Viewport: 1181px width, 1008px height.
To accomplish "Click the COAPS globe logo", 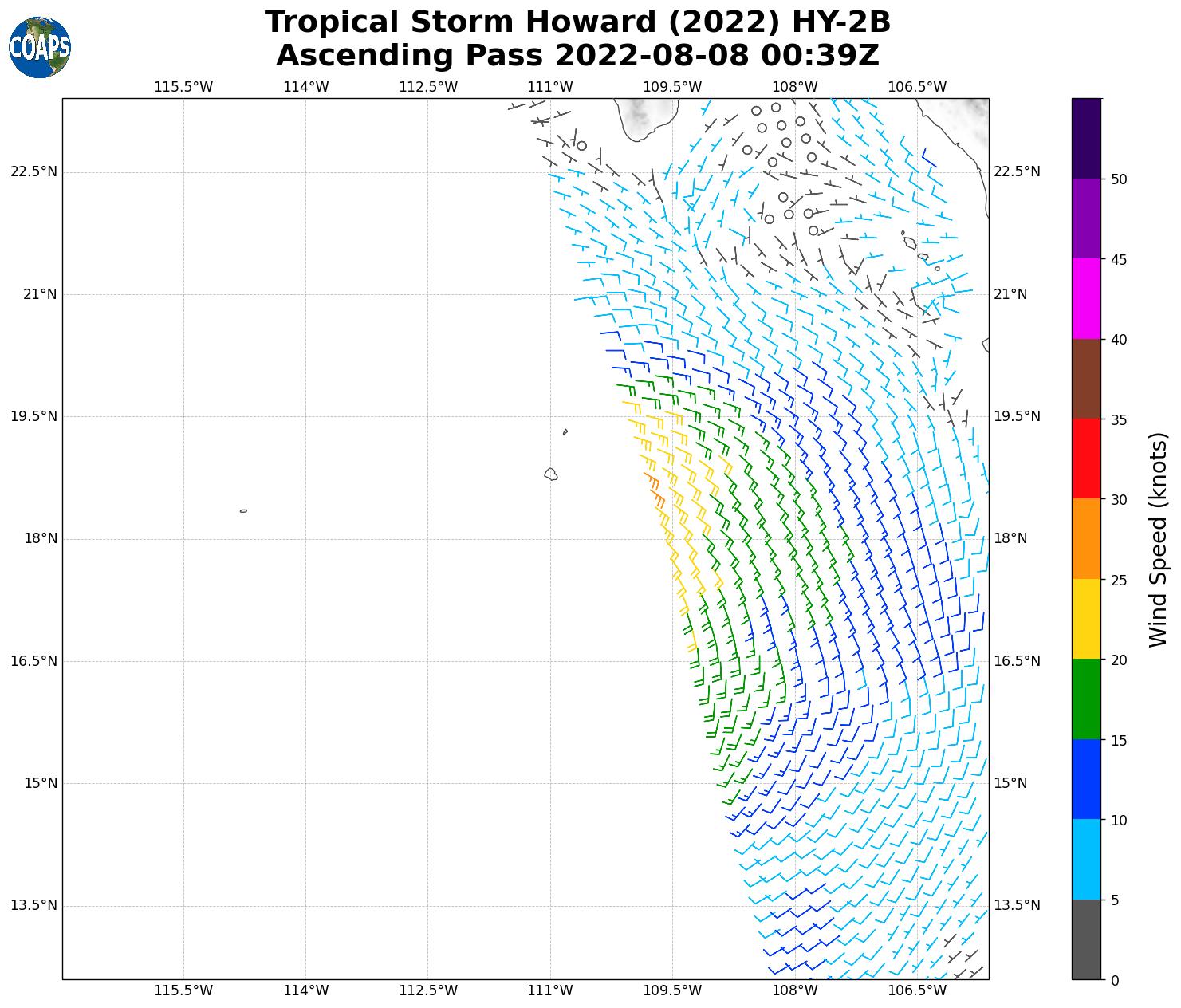I will 40,48.
